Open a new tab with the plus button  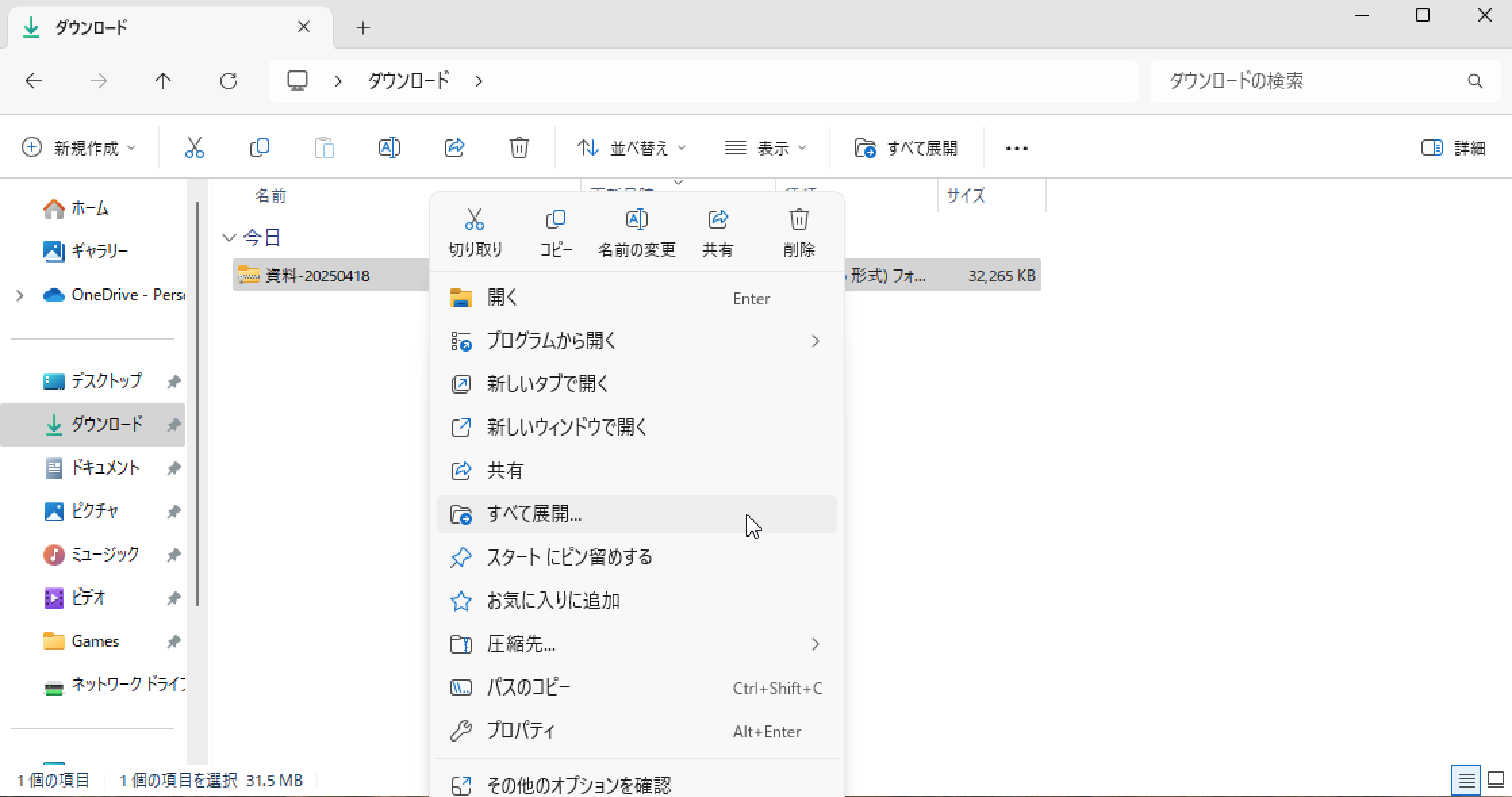[x=363, y=28]
